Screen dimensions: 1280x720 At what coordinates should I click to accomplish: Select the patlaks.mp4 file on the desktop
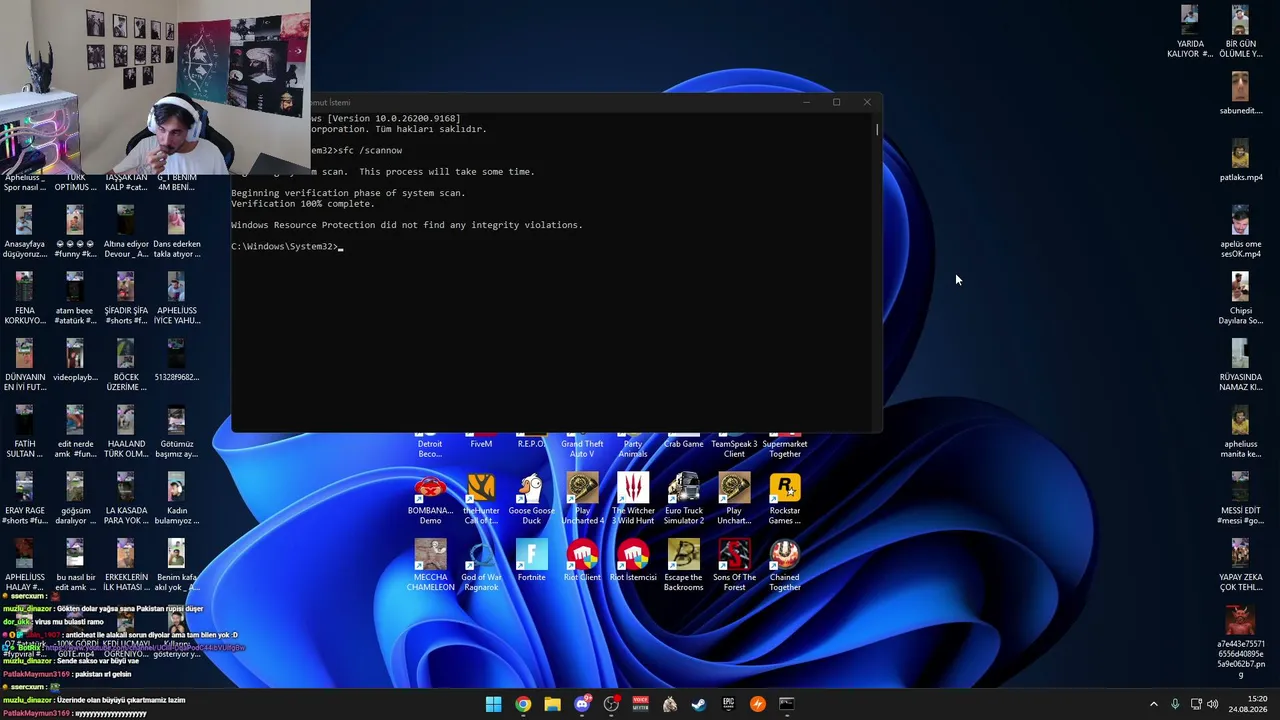(1240, 162)
